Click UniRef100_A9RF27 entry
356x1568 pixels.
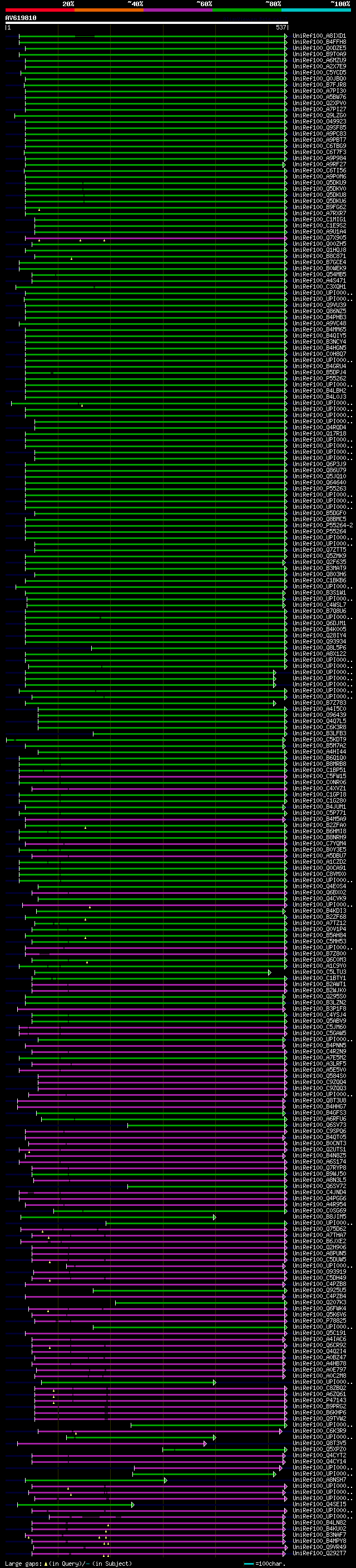pyautogui.click(x=319, y=164)
